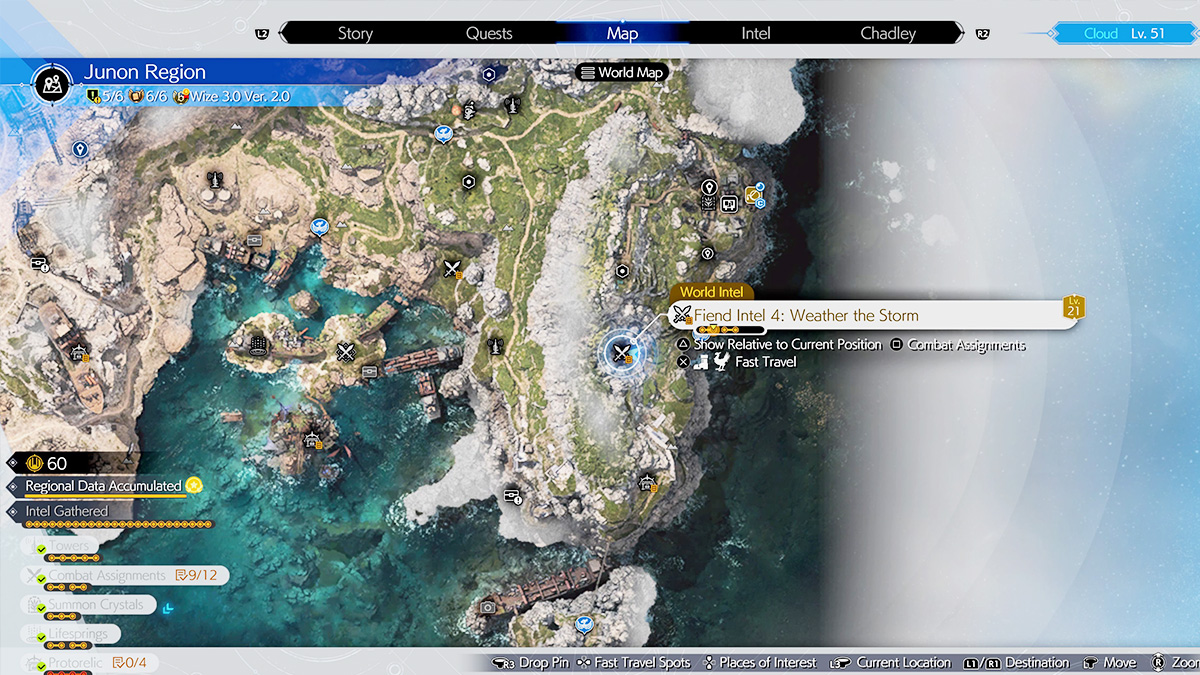Screen dimensions: 1200x675
Task: Select the blue location pin on far left
Action: click(80, 149)
